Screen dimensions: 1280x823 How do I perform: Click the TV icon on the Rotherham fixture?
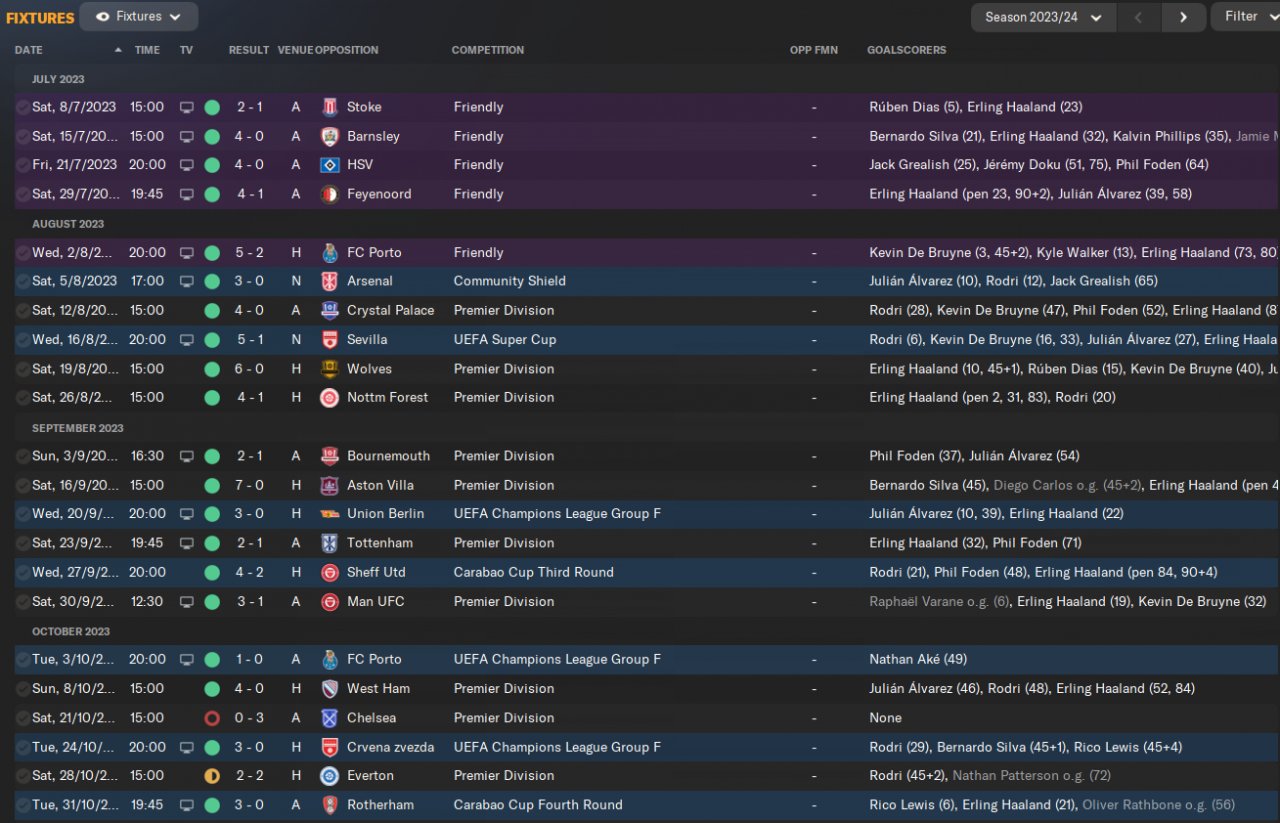tap(187, 805)
